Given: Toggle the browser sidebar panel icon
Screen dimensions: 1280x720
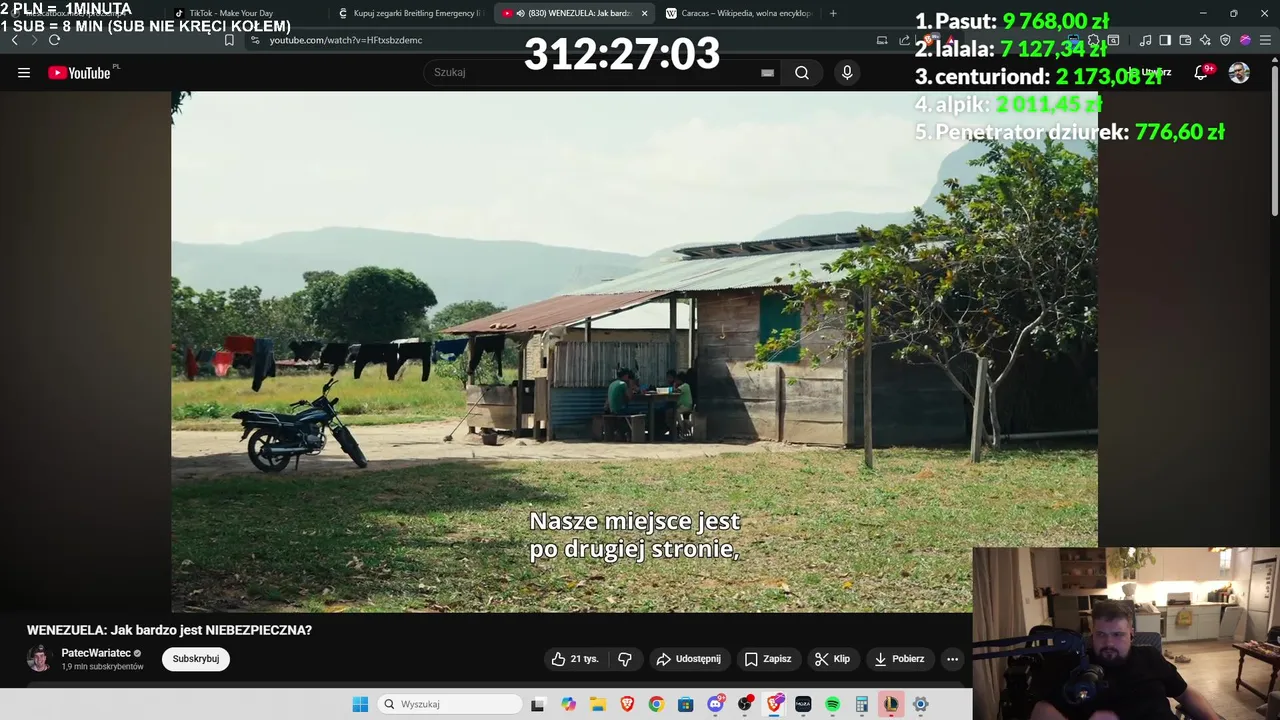Looking at the screenshot, I should (x=1165, y=40).
